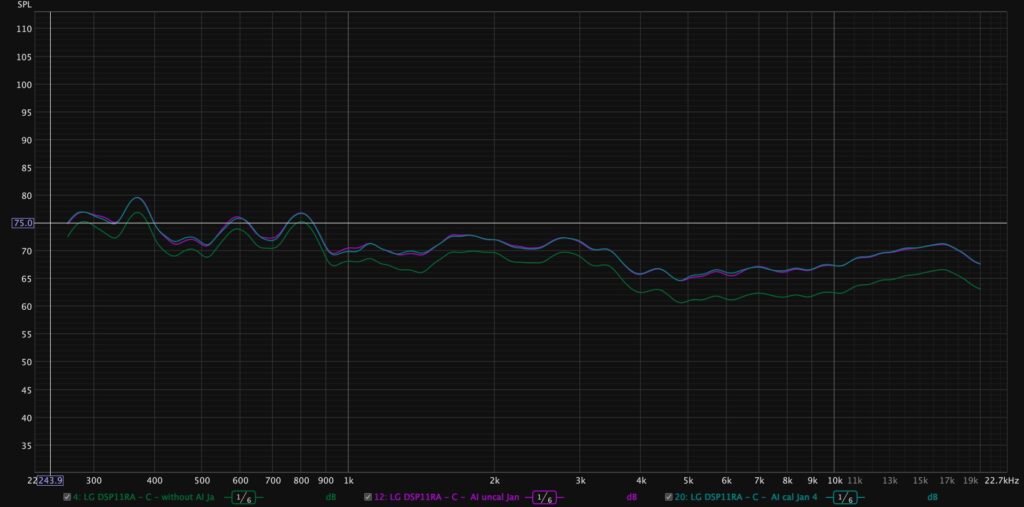Toggle the trace 12 'AI uncal' checkbox

(x=368, y=497)
